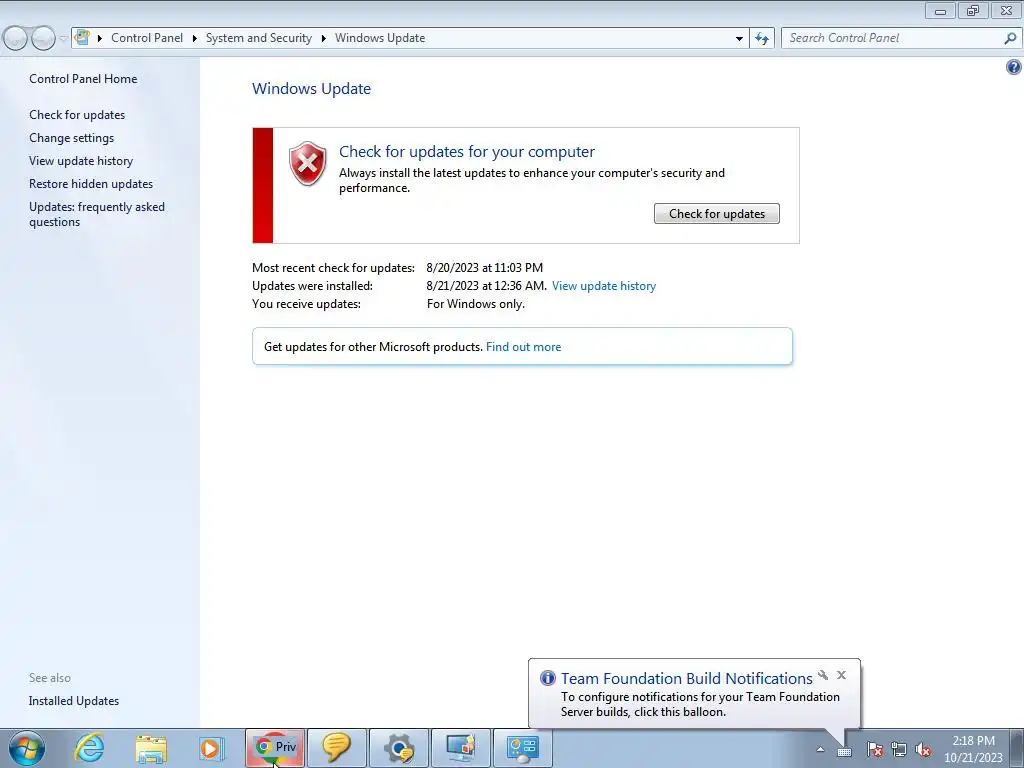
Task: Open Action Center flag tray icon
Action: [x=875, y=750]
